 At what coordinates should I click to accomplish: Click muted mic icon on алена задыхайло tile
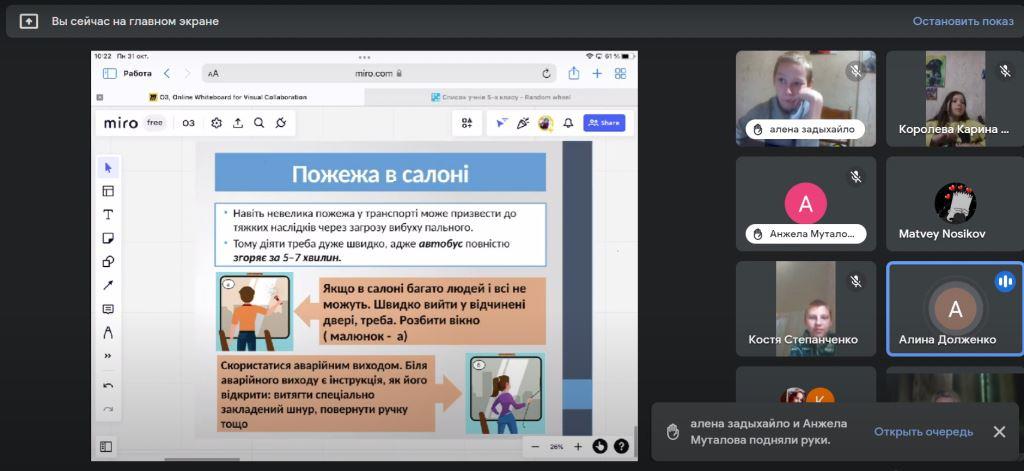856,71
